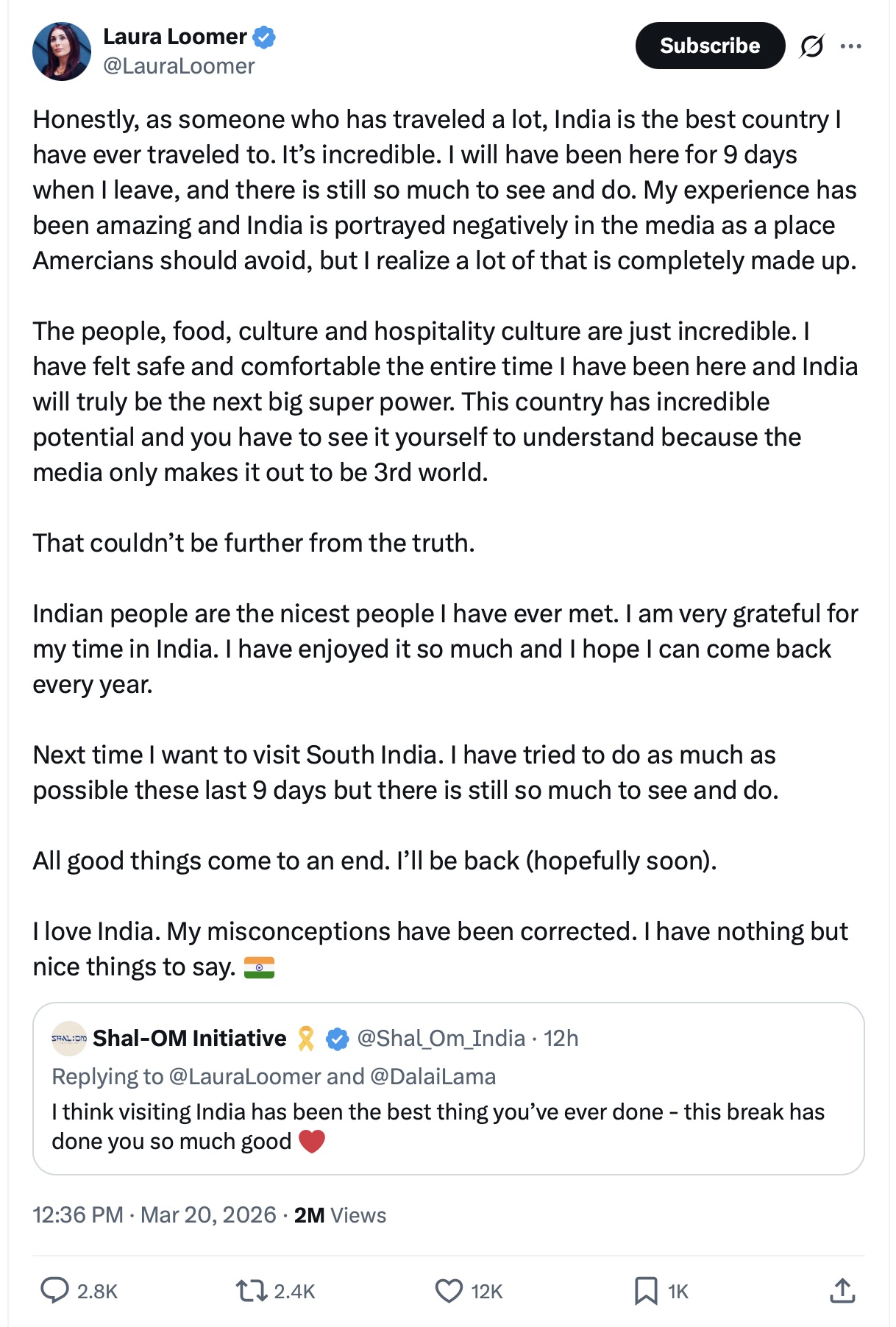
Task: Repost this post using the retweet icon
Action: coord(251,1291)
